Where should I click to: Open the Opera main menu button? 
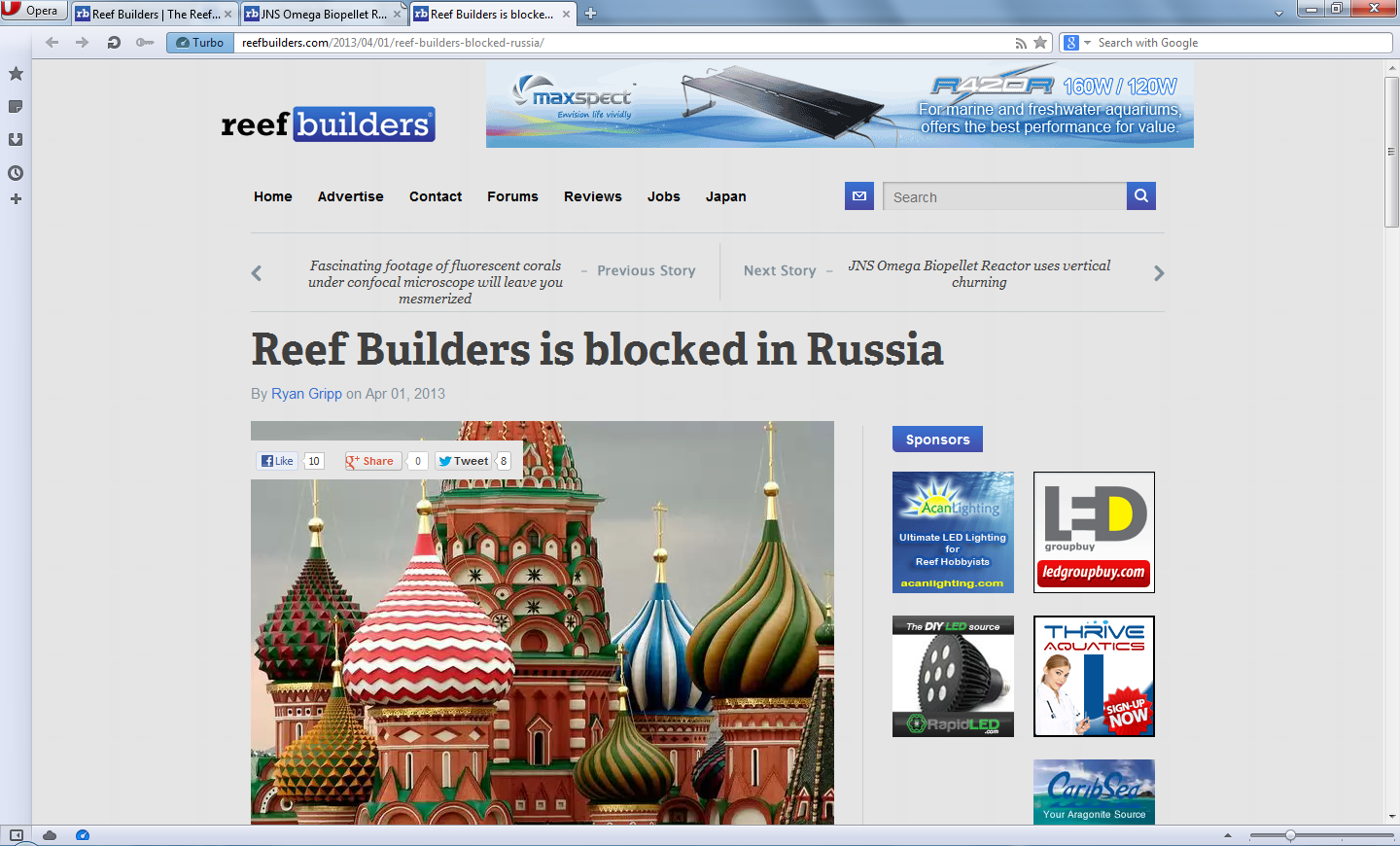click(x=33, y=11)
